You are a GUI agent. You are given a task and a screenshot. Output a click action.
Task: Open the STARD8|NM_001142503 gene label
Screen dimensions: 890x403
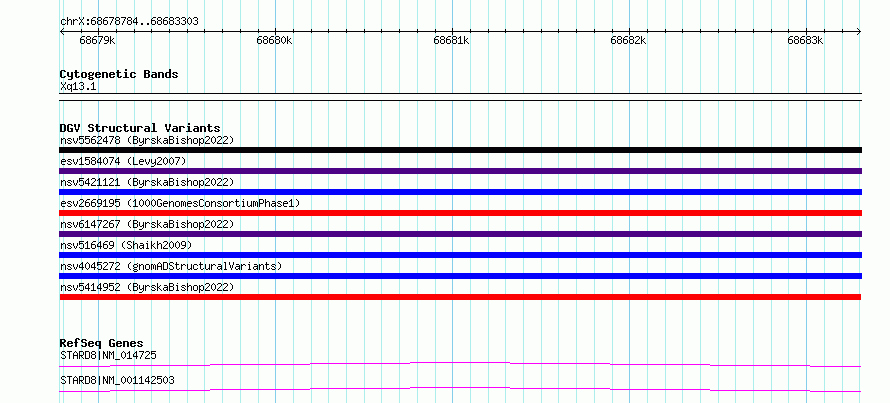point(117,380)
